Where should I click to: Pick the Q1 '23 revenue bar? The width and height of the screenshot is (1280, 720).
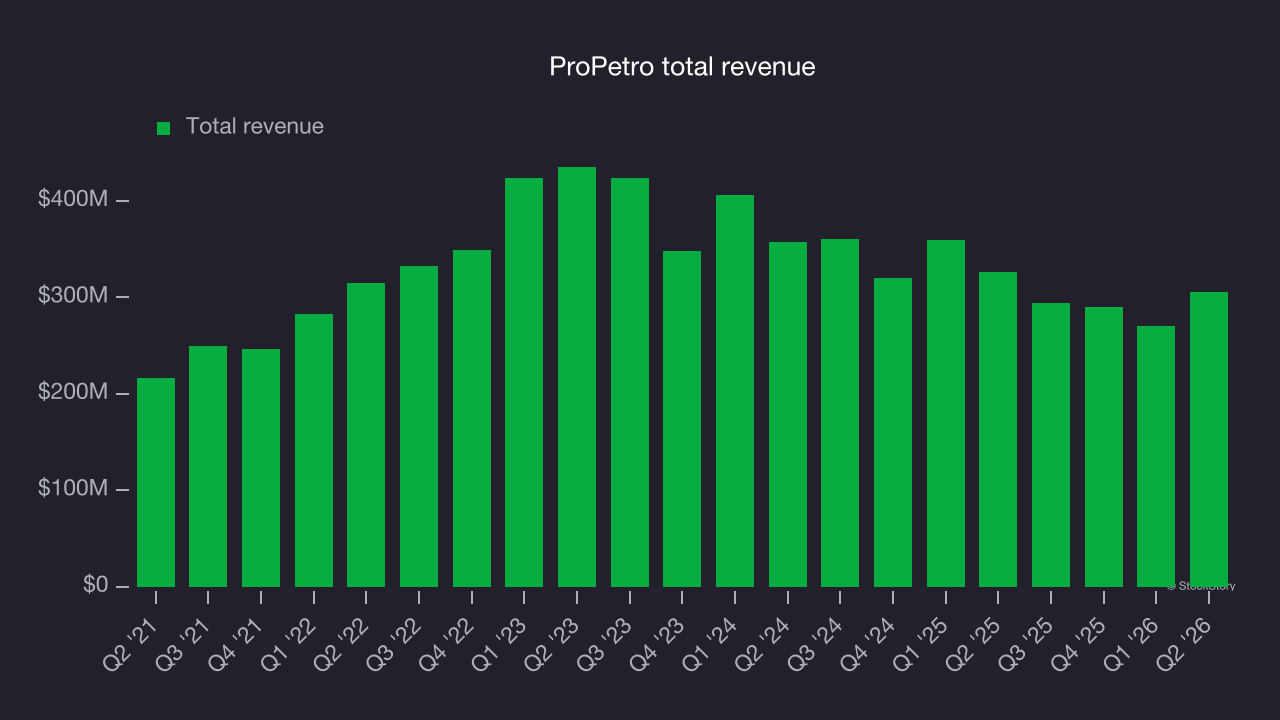click(524, 382)
